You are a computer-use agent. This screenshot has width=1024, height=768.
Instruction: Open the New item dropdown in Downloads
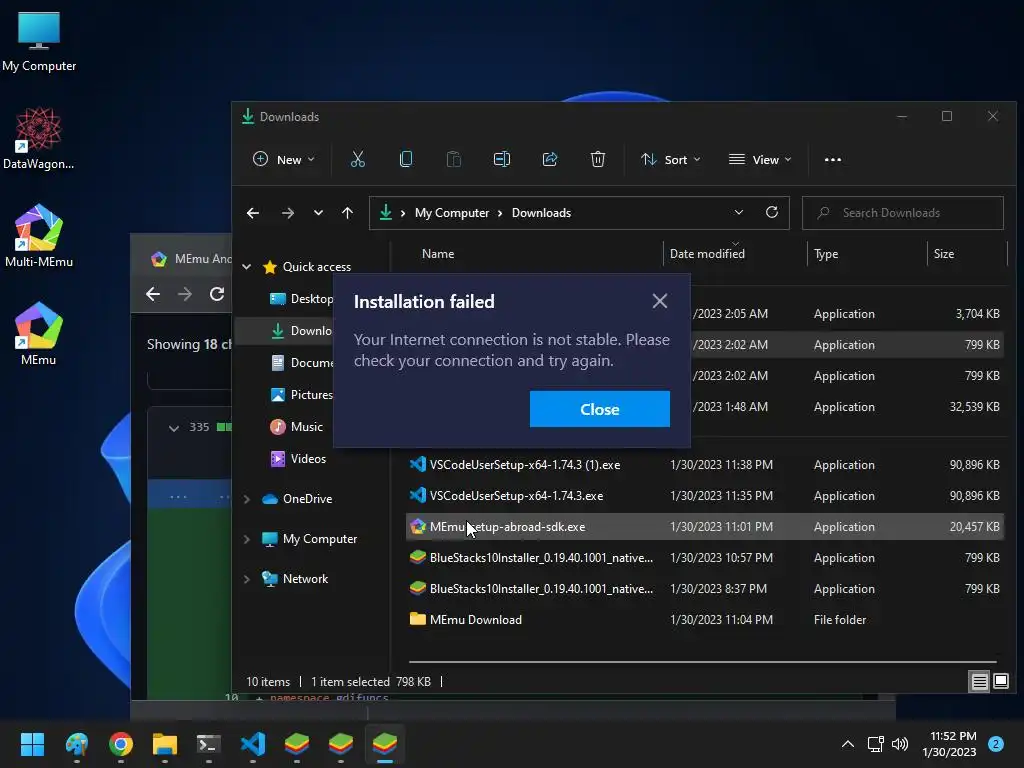(x=284, y=159)
